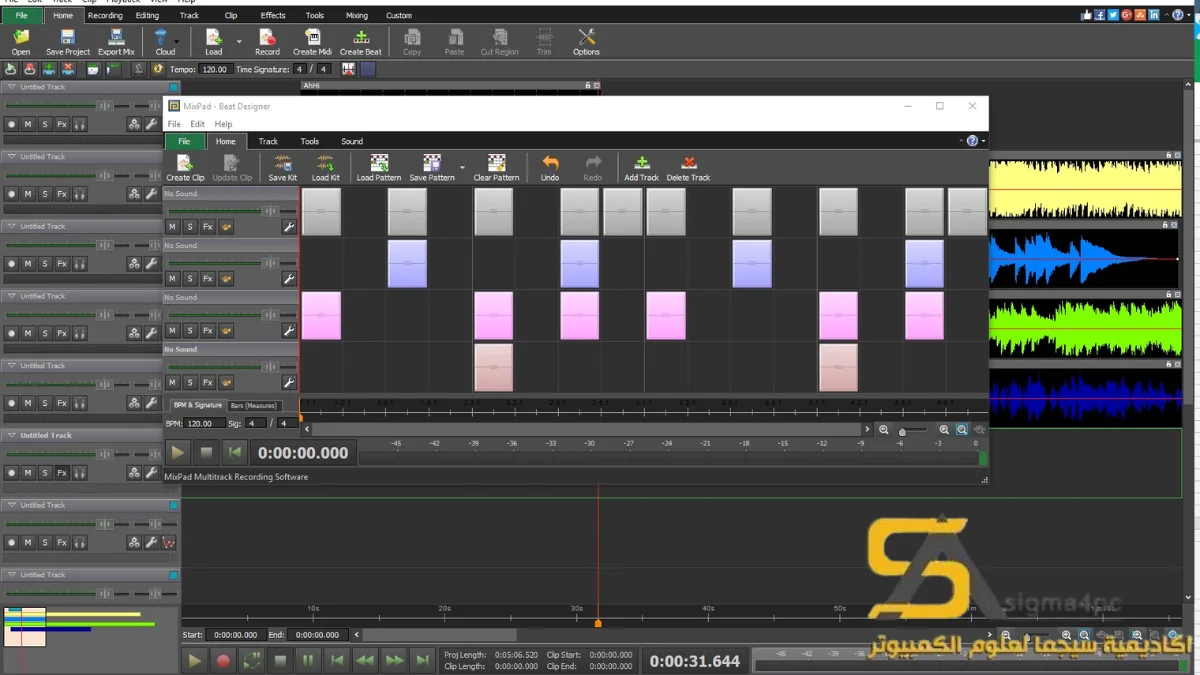1200x675 pixels.
Task: Open settings wrench on pink-pad beat track
Action: (x=289, y=331)
